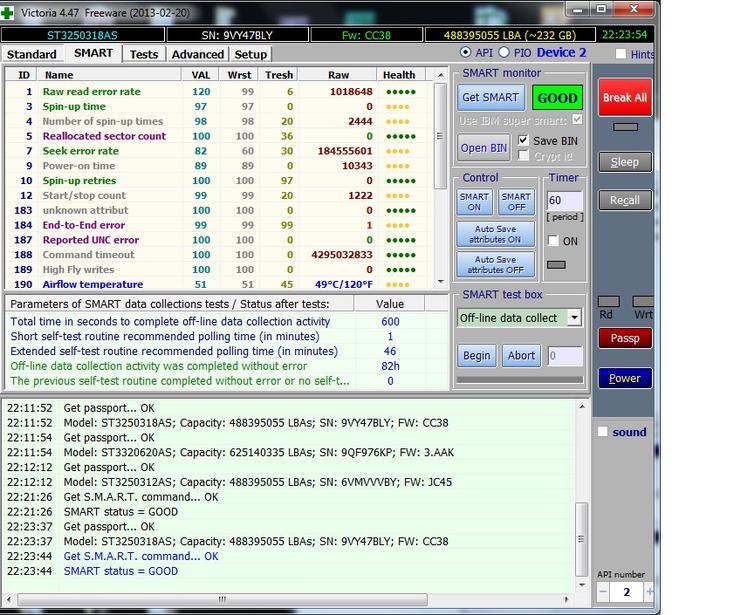754x615 pixels.
Task: Open the Advanced tab
Action: (x=198, y=54)
